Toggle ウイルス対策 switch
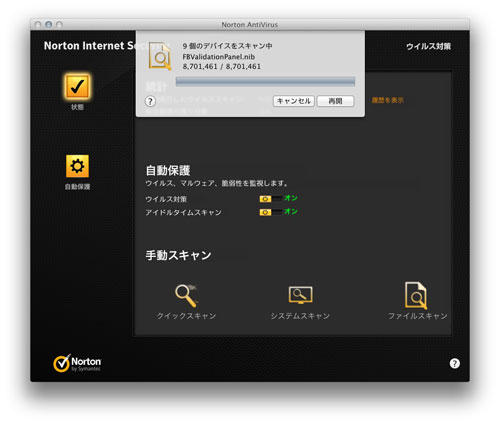Screen dimensions: 500x424 [x=271, y=199]
